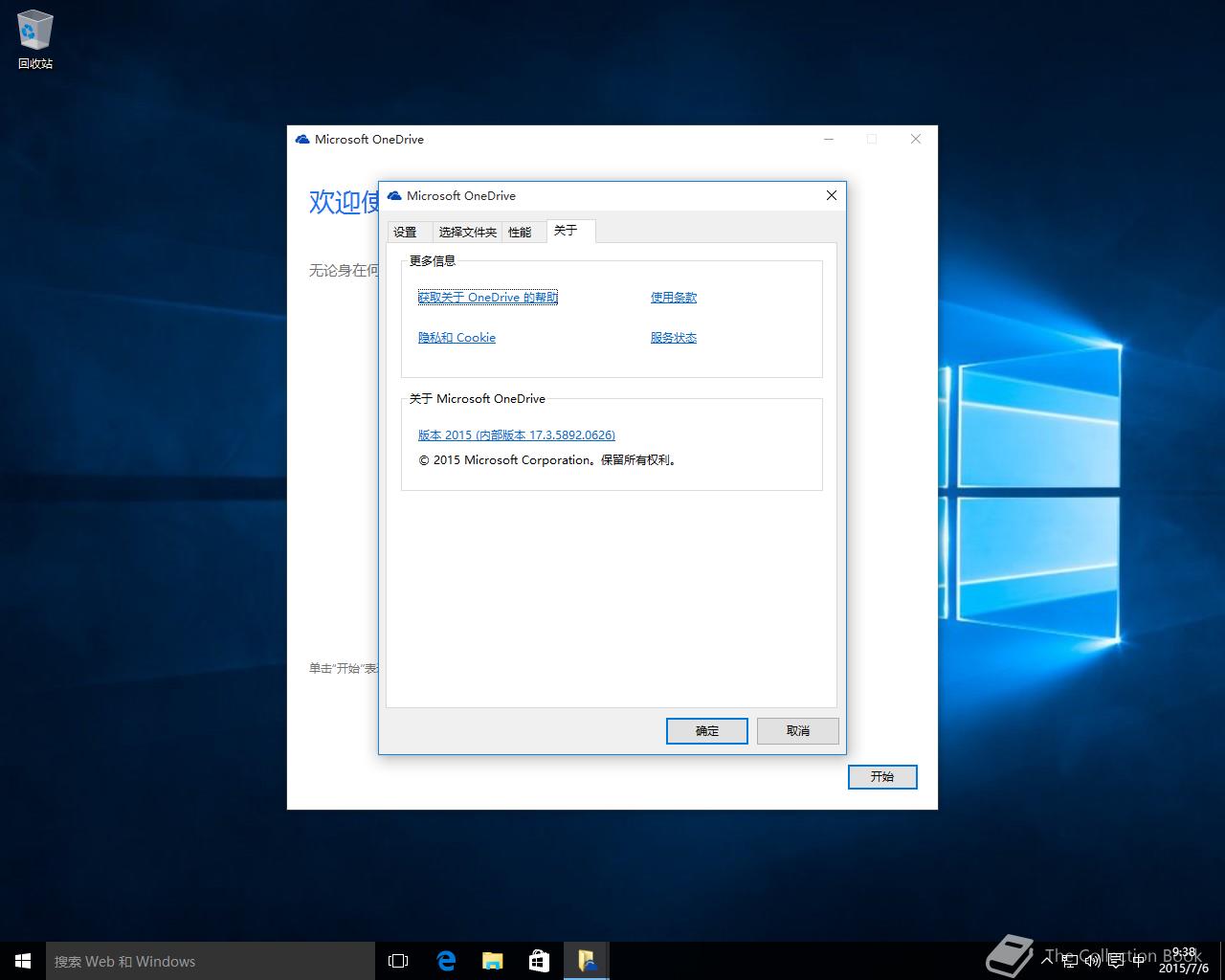The image size is (1225, 980).
Task: Open the 服务状态 link
Action: point(674,338)
